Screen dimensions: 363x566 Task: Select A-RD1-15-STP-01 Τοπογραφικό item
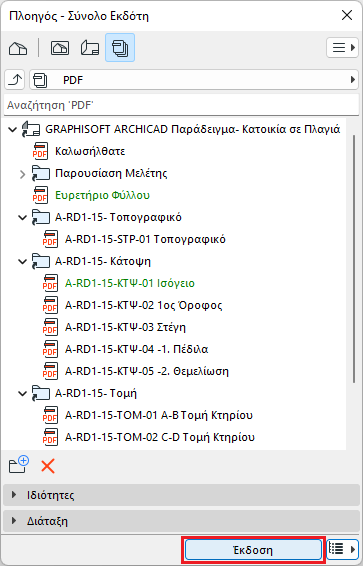point(145,239)
